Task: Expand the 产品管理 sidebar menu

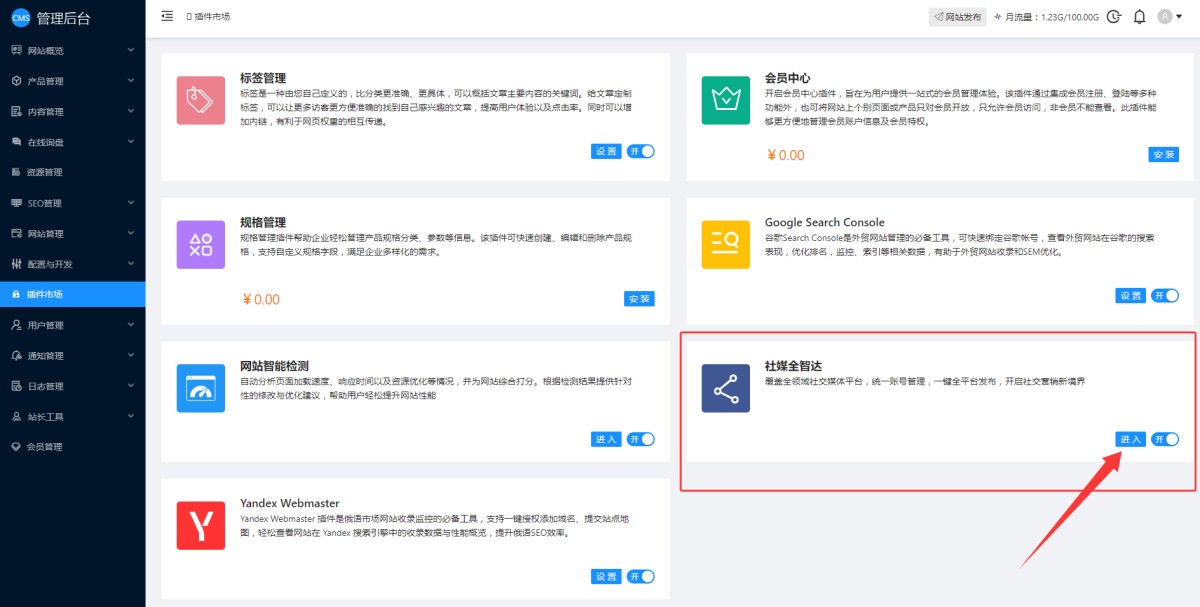Action: [72, 81]
